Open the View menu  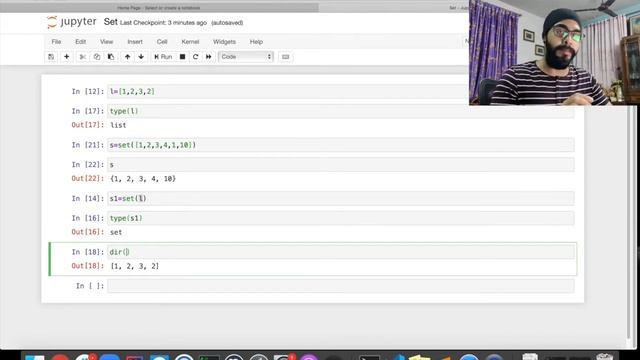click(107, 42)
